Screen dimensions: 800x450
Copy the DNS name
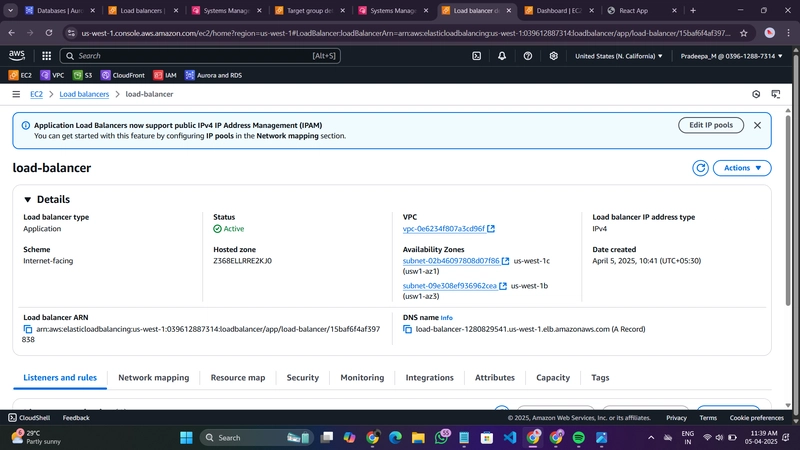tap(407, 330)
